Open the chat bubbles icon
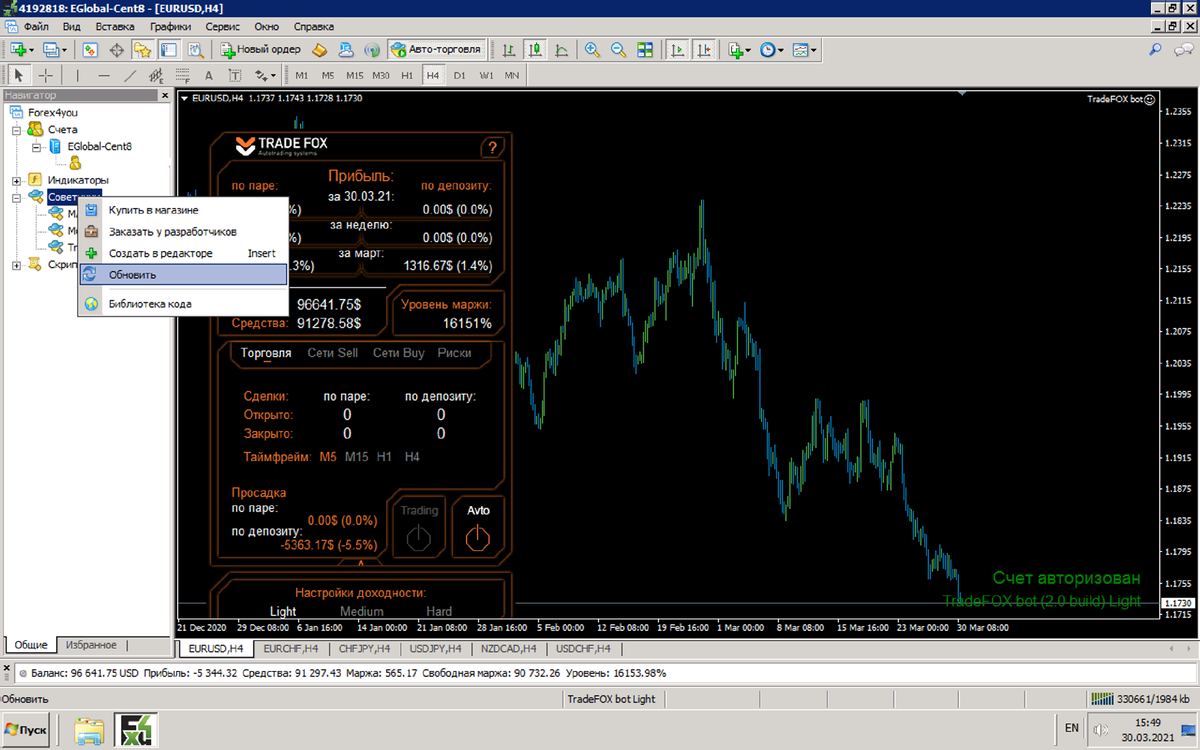This screenshot has width=1200, height=750. 1182,49
